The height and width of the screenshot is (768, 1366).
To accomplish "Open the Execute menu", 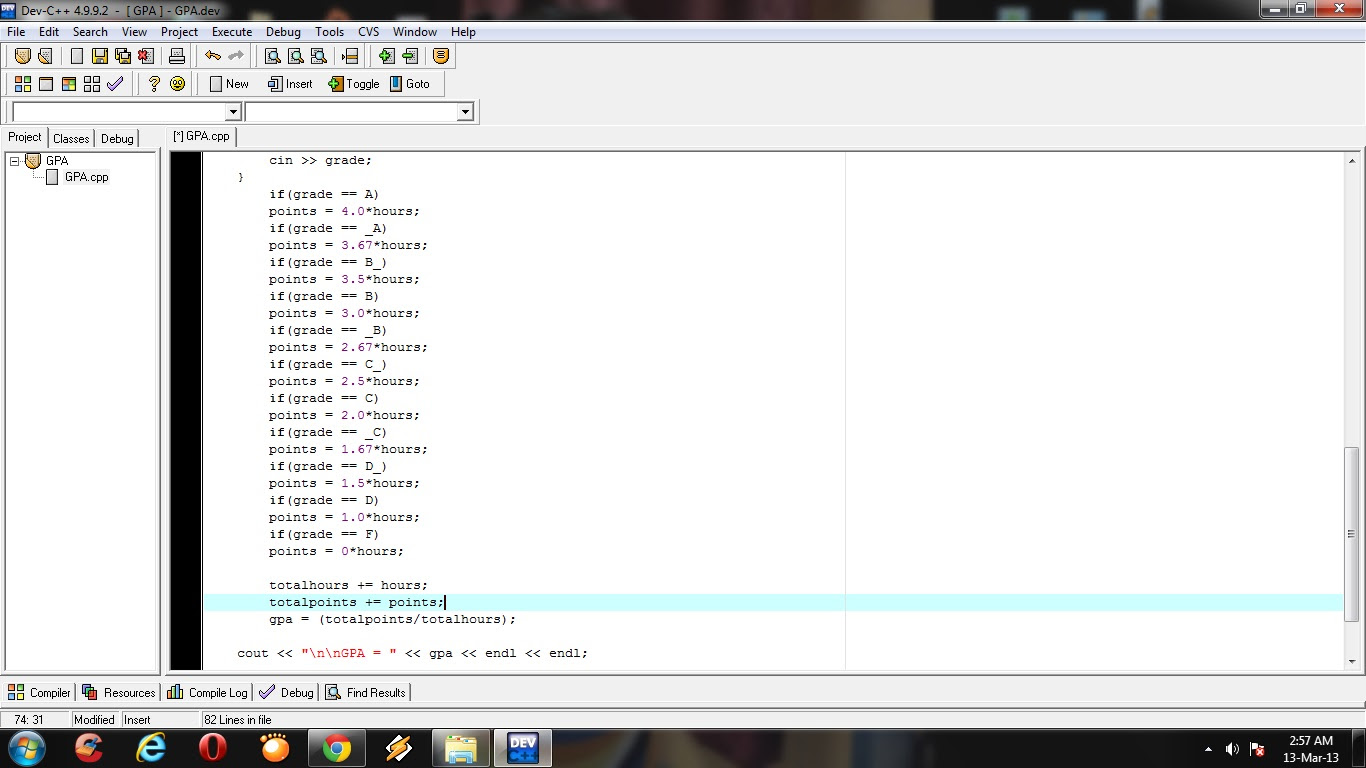I will pos(232,31).
